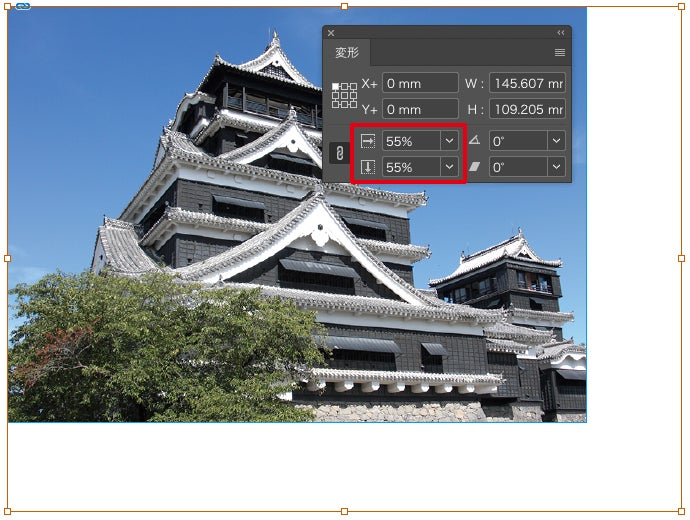
Task: Click the horizontal scale percentage 55% field
Action: point(411,141)
